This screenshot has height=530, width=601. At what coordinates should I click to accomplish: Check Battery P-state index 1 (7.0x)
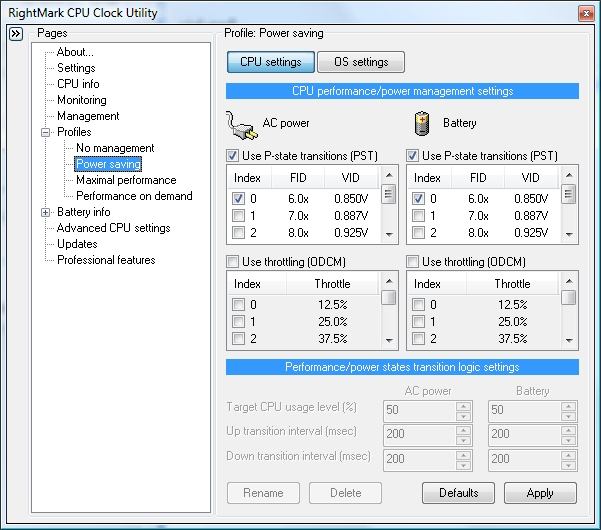(418, 215)
